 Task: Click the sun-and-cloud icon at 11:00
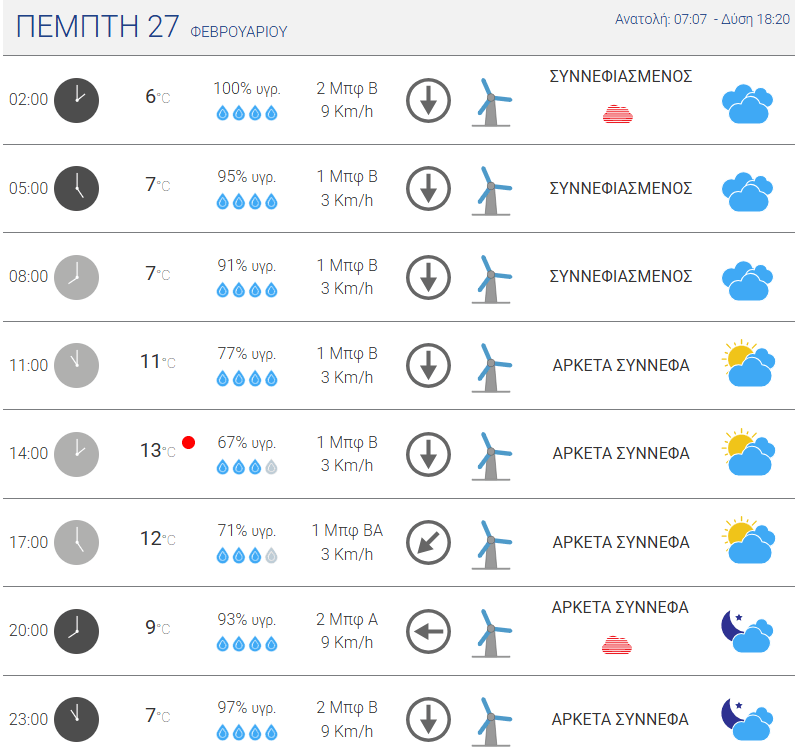pyautogui.click(x=748, y=363)
